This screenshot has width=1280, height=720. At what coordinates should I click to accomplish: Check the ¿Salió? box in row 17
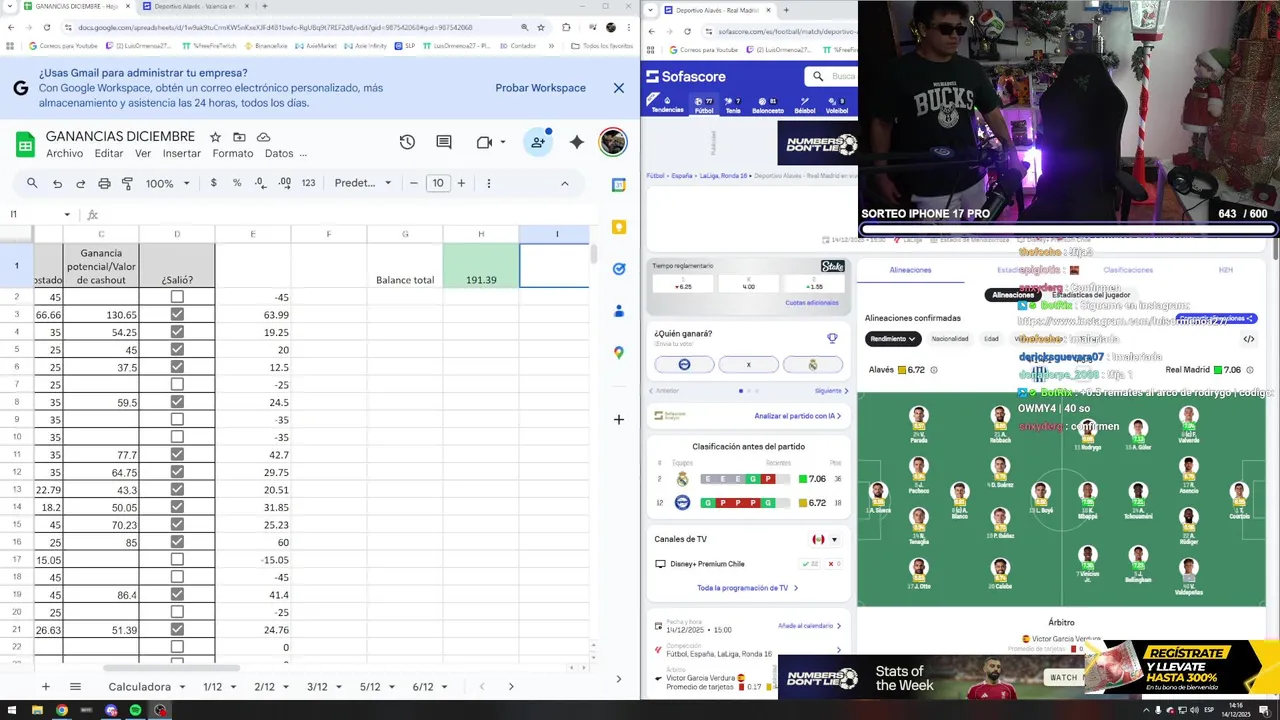click(177, 560)
